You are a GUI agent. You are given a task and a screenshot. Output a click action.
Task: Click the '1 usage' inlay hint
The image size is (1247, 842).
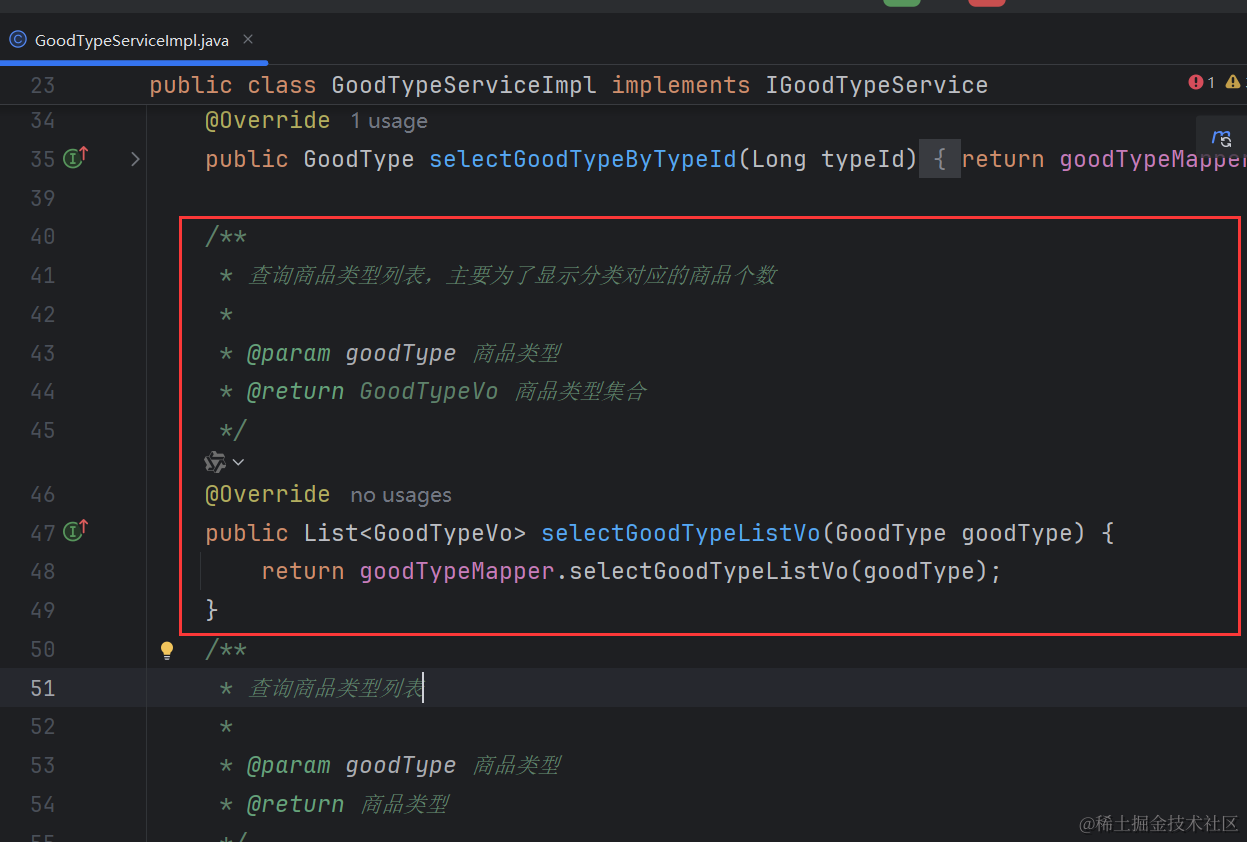(389, 121)
